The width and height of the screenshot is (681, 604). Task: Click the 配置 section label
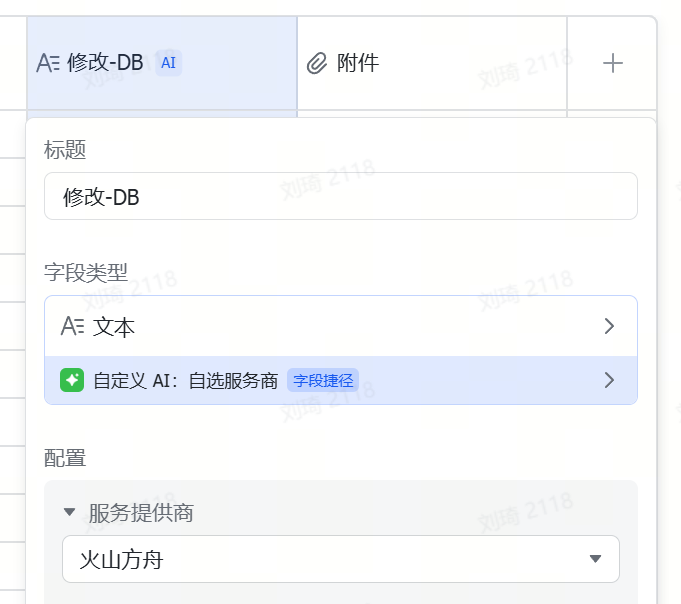tap(65, 458)
